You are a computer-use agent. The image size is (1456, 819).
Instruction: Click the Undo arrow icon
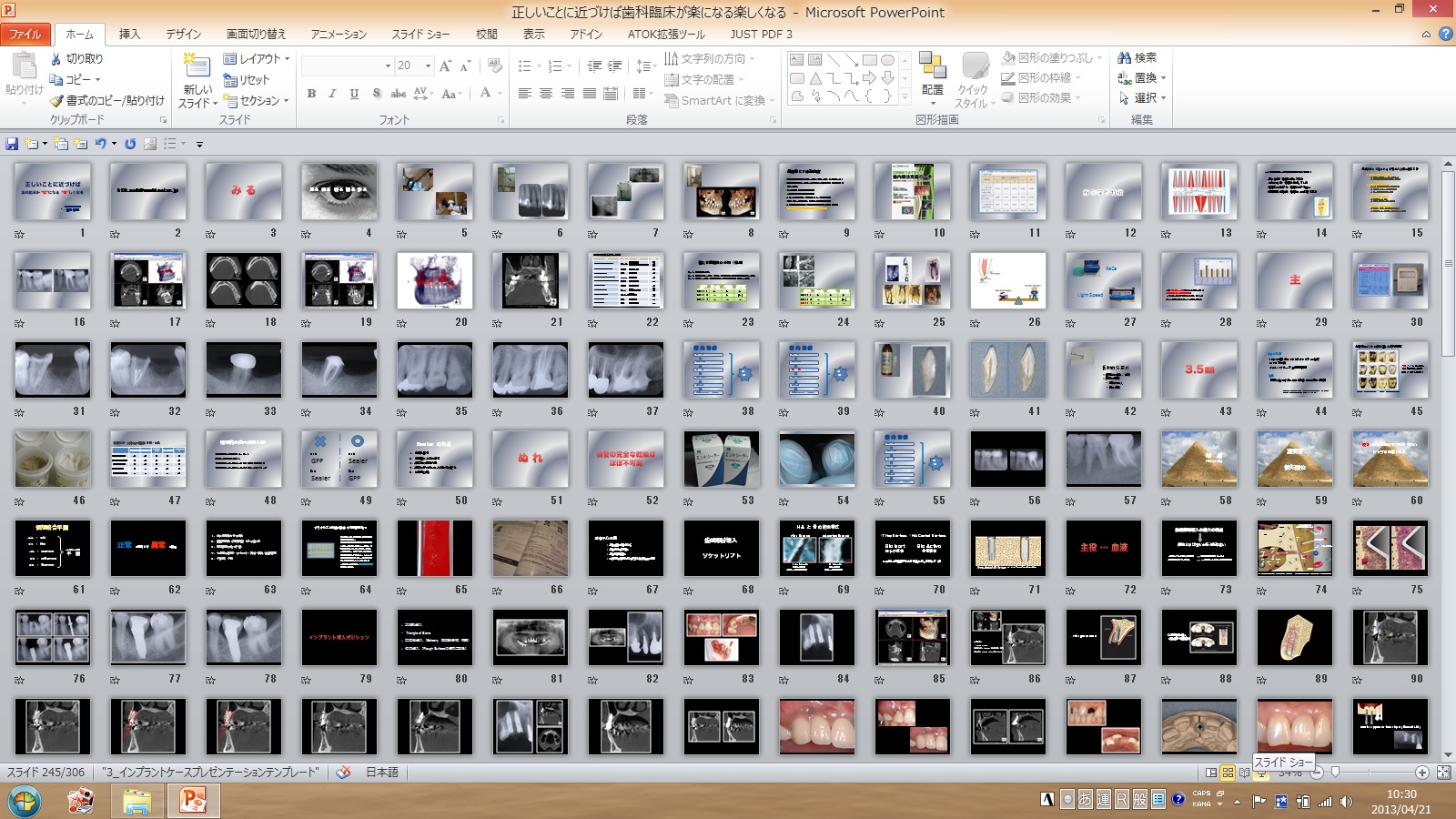[x=101, y=144]
